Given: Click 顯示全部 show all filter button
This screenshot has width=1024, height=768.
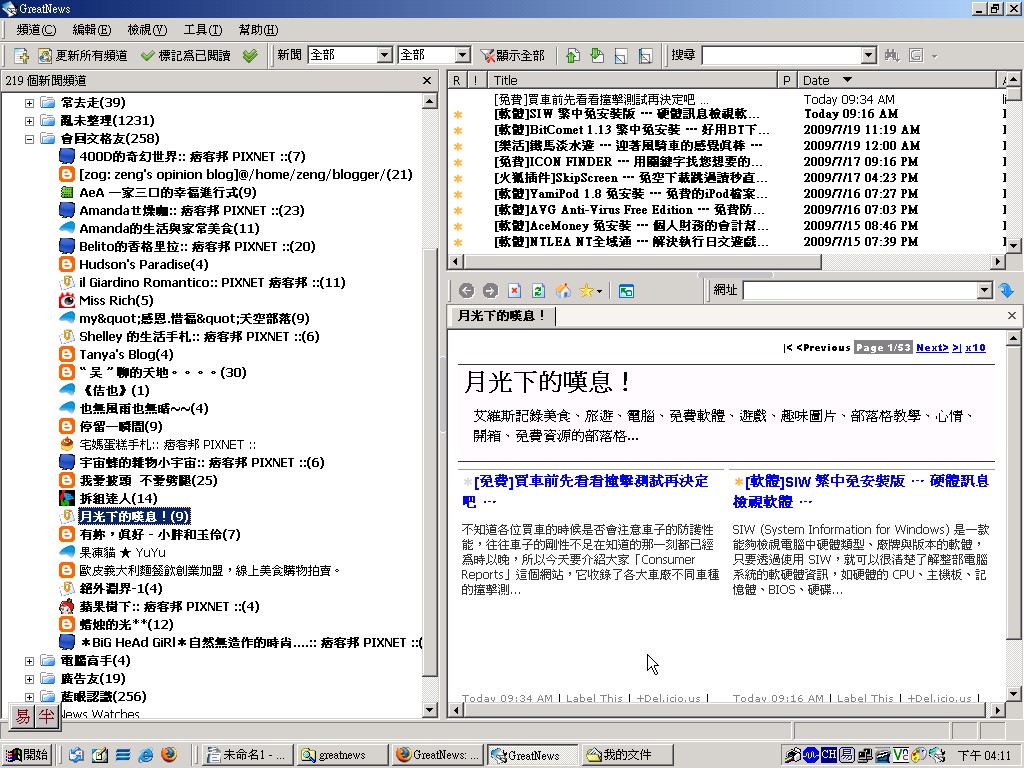Looking at the screenshot, I should click(512, 56).
